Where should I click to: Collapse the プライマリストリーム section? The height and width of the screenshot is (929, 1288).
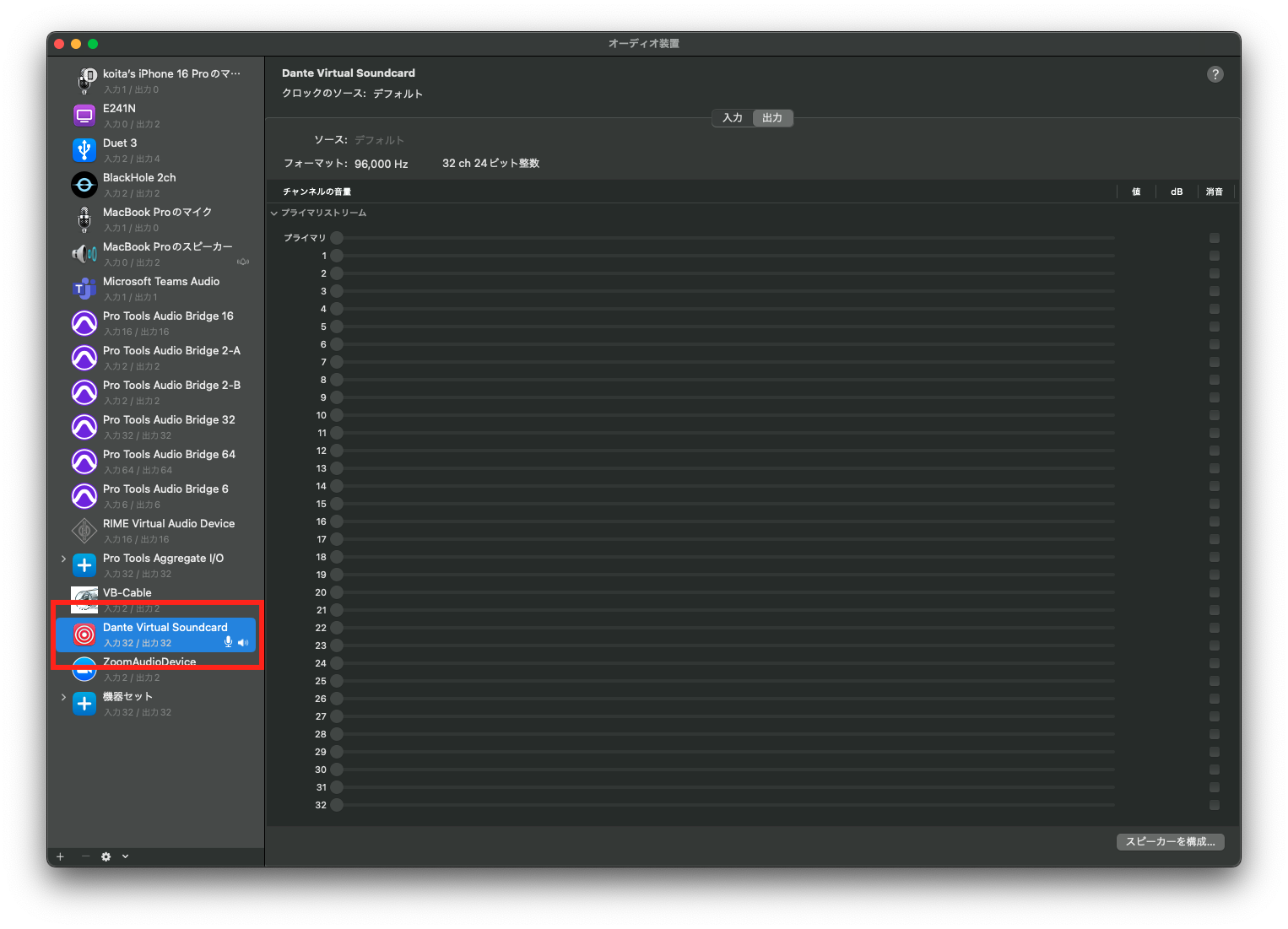click(274, 213)
